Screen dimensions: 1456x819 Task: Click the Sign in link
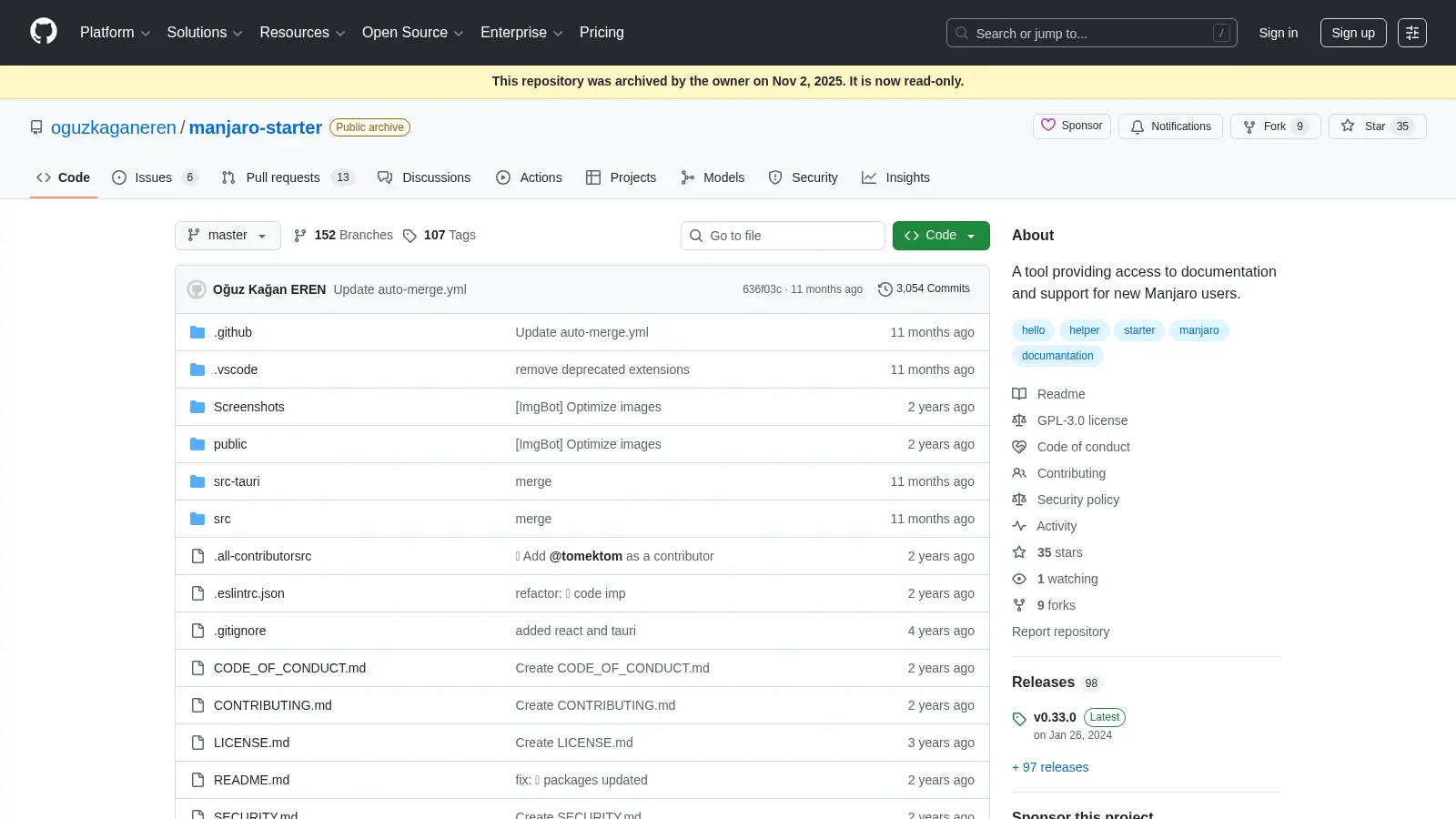point(1279,33)
